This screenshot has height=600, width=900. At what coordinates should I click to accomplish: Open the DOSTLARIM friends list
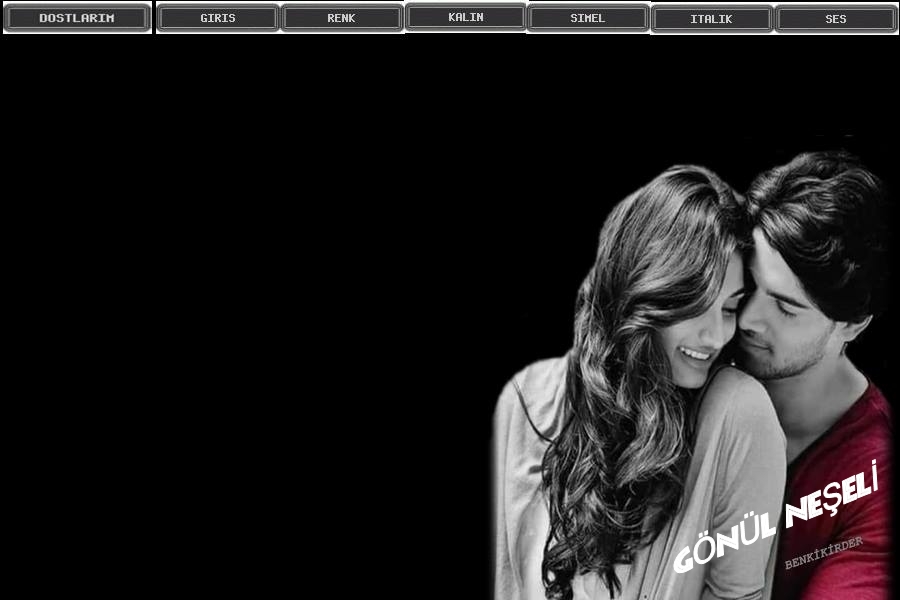77,18
